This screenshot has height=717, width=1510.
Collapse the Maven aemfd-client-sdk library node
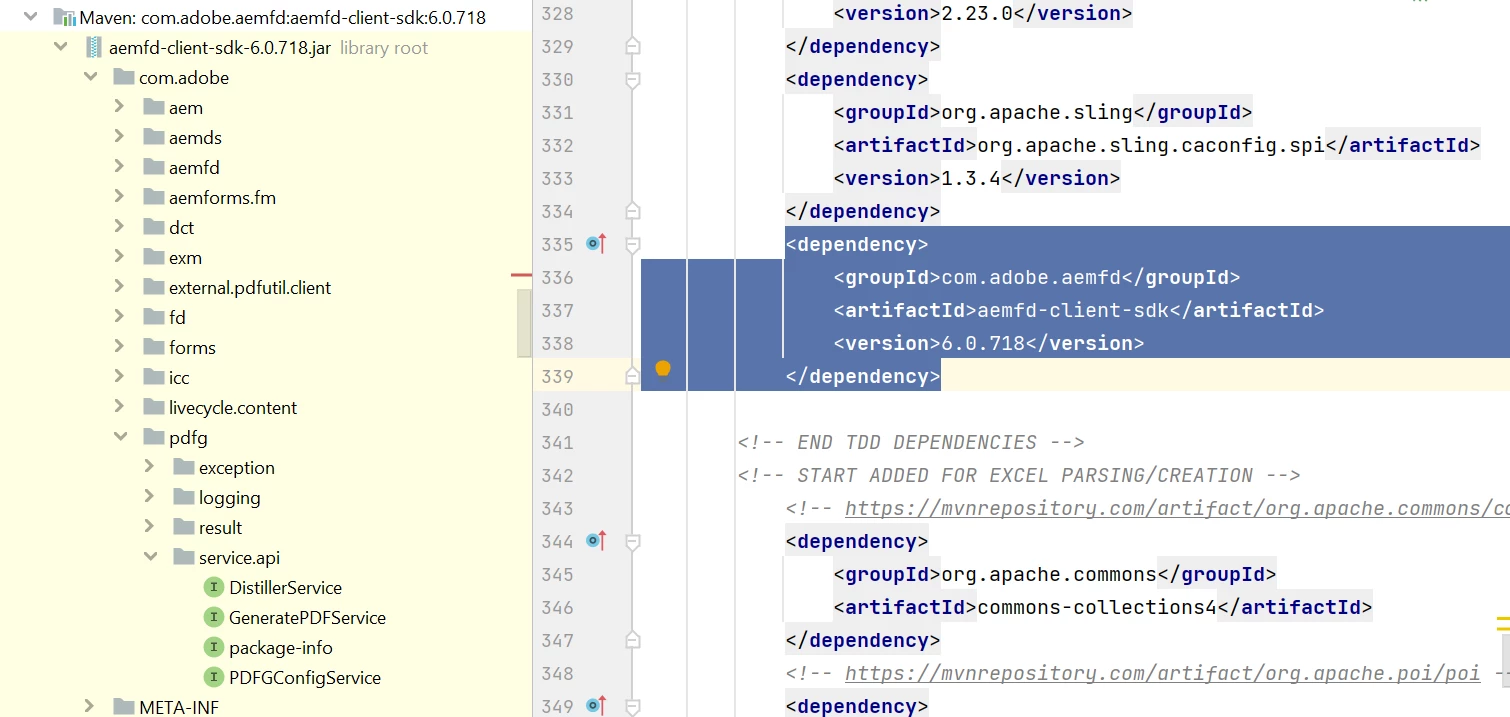click(31, 17)
